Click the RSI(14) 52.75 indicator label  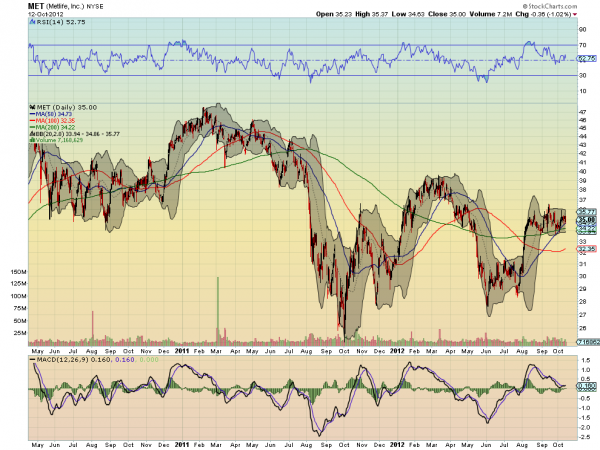pos(58,22)
